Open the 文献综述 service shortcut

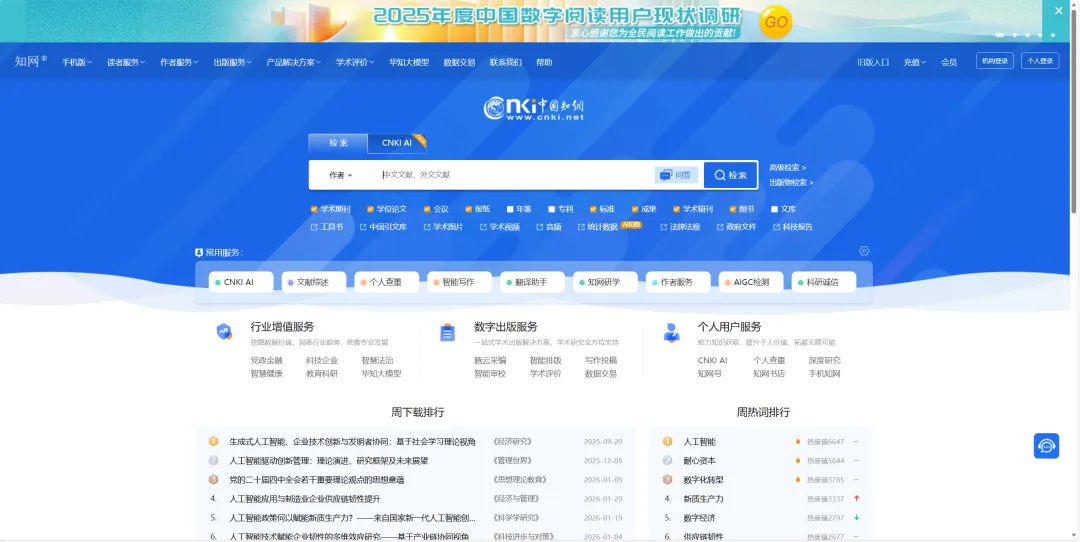tap(314, 282)
